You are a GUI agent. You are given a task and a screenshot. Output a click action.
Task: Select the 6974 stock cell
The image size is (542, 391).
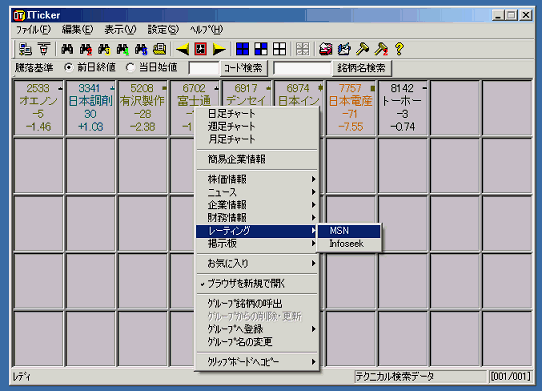[x=299, y=93]
